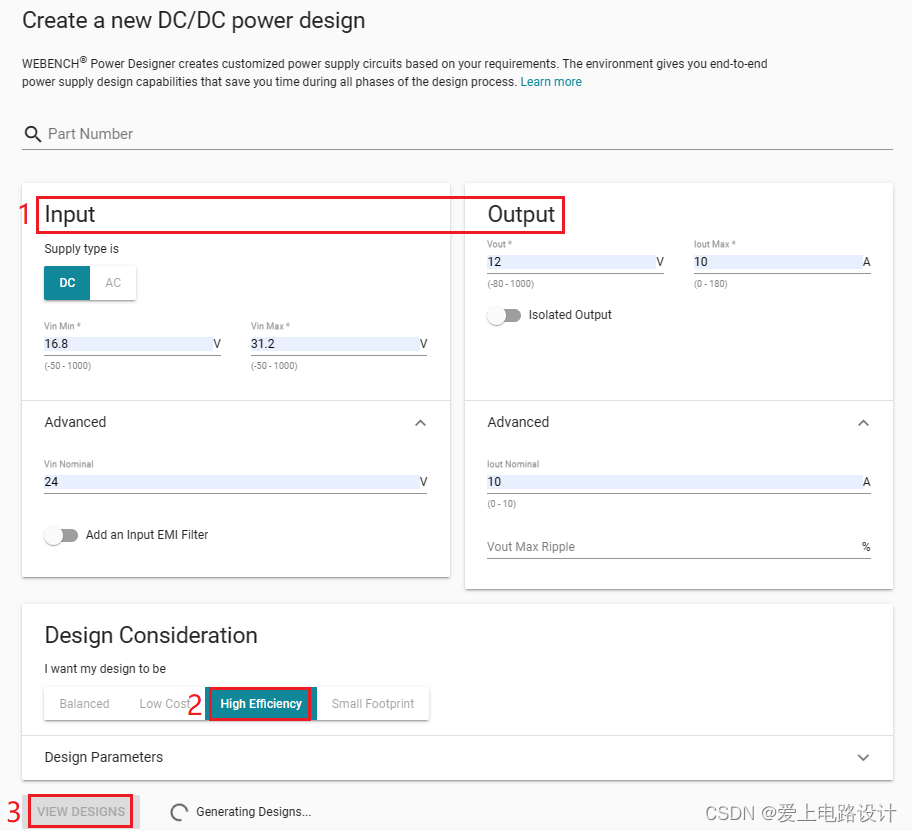Click the Vin Min input field
912x832 pixels.
[x=133, y=344]
